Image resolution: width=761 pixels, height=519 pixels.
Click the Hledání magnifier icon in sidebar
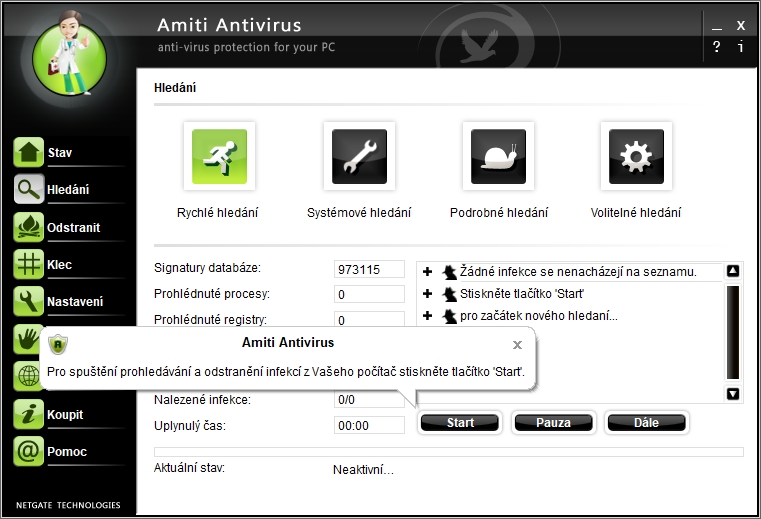[29, 189]
